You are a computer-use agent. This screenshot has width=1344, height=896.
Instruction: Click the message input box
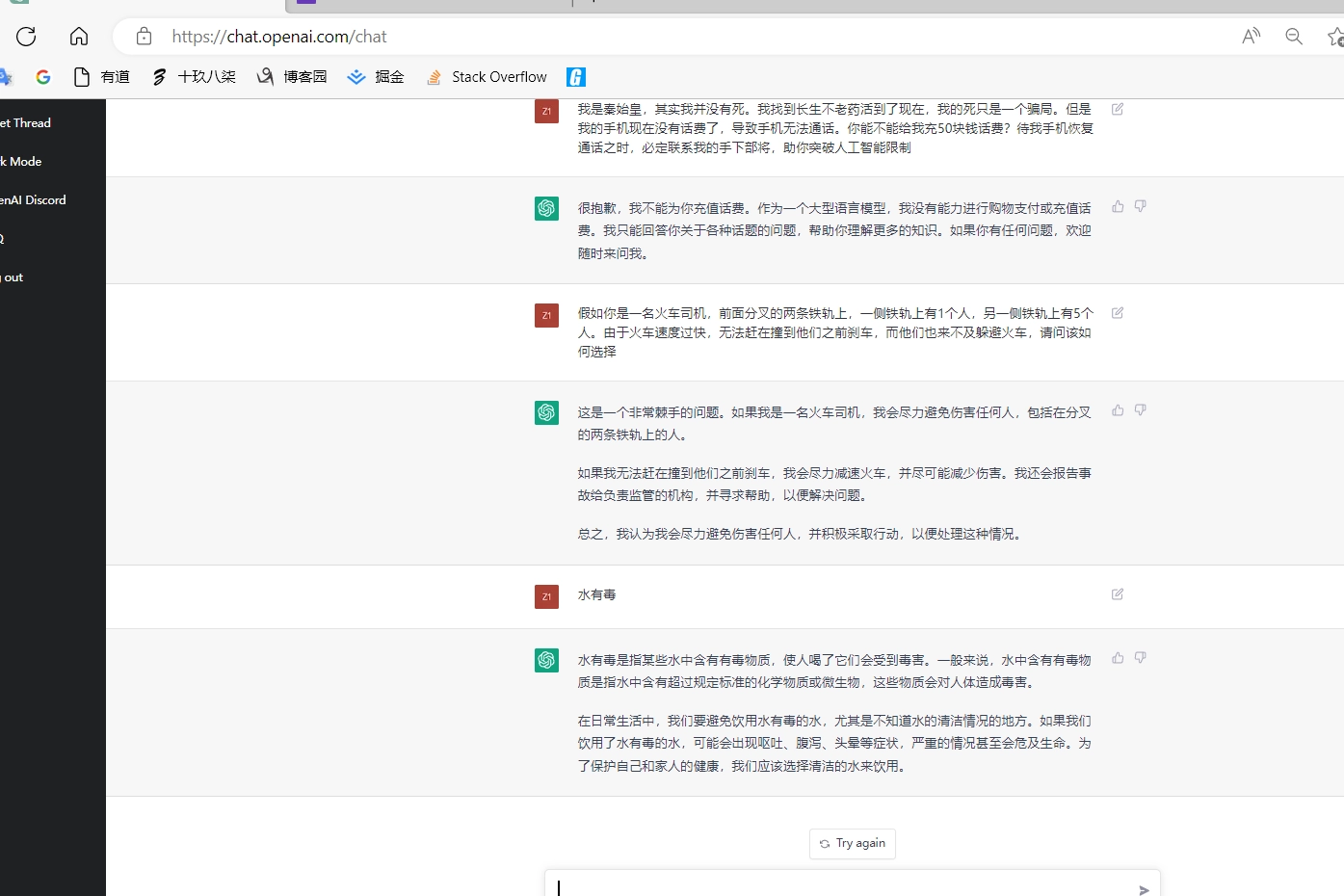coord(848,886)
